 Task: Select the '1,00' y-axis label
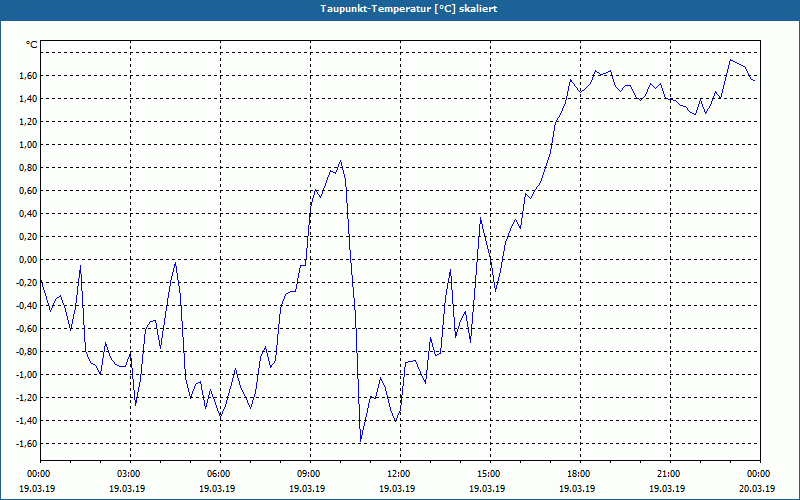click(29, 144)
